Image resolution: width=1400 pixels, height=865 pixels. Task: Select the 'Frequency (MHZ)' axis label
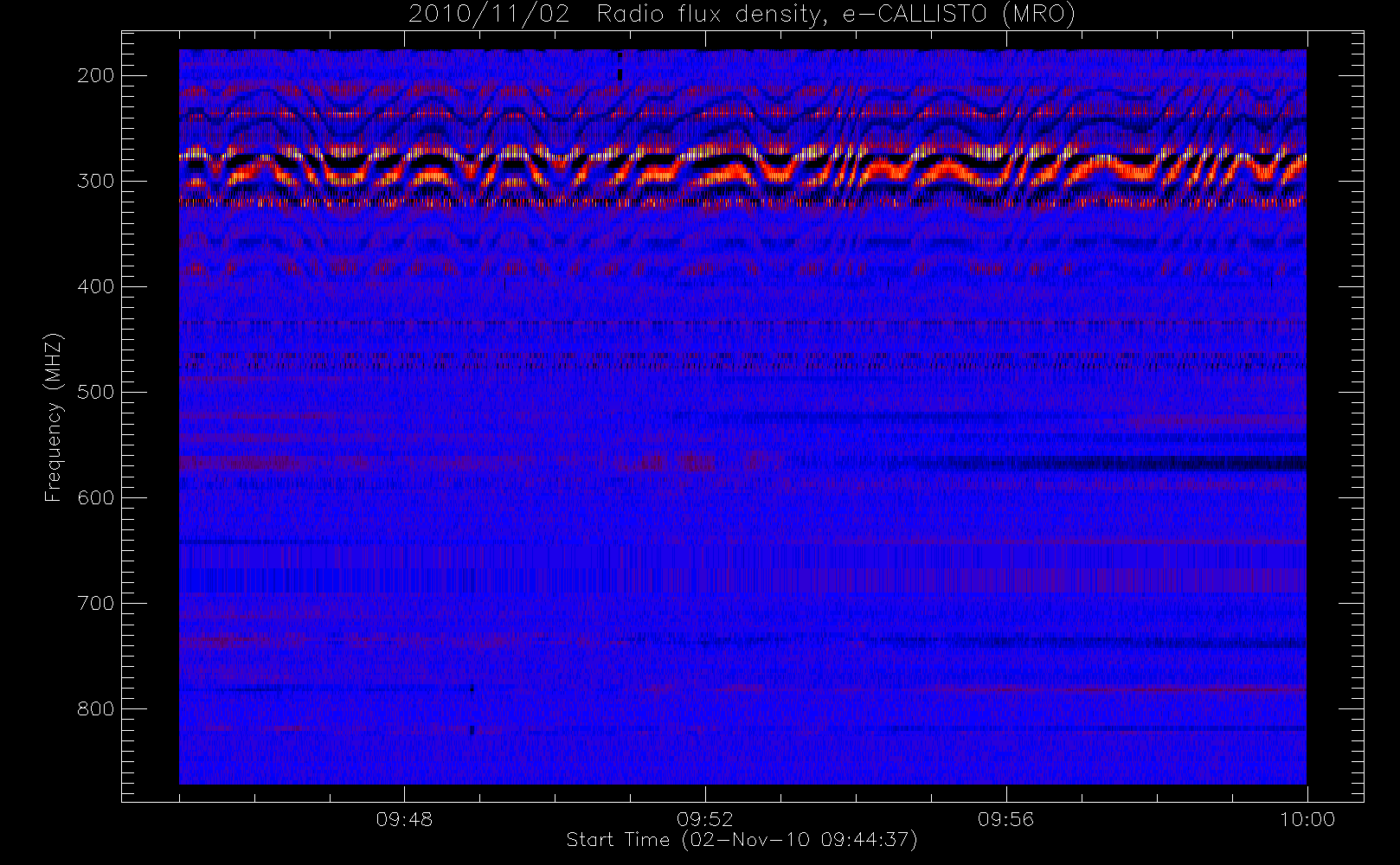tap(55, 416)
